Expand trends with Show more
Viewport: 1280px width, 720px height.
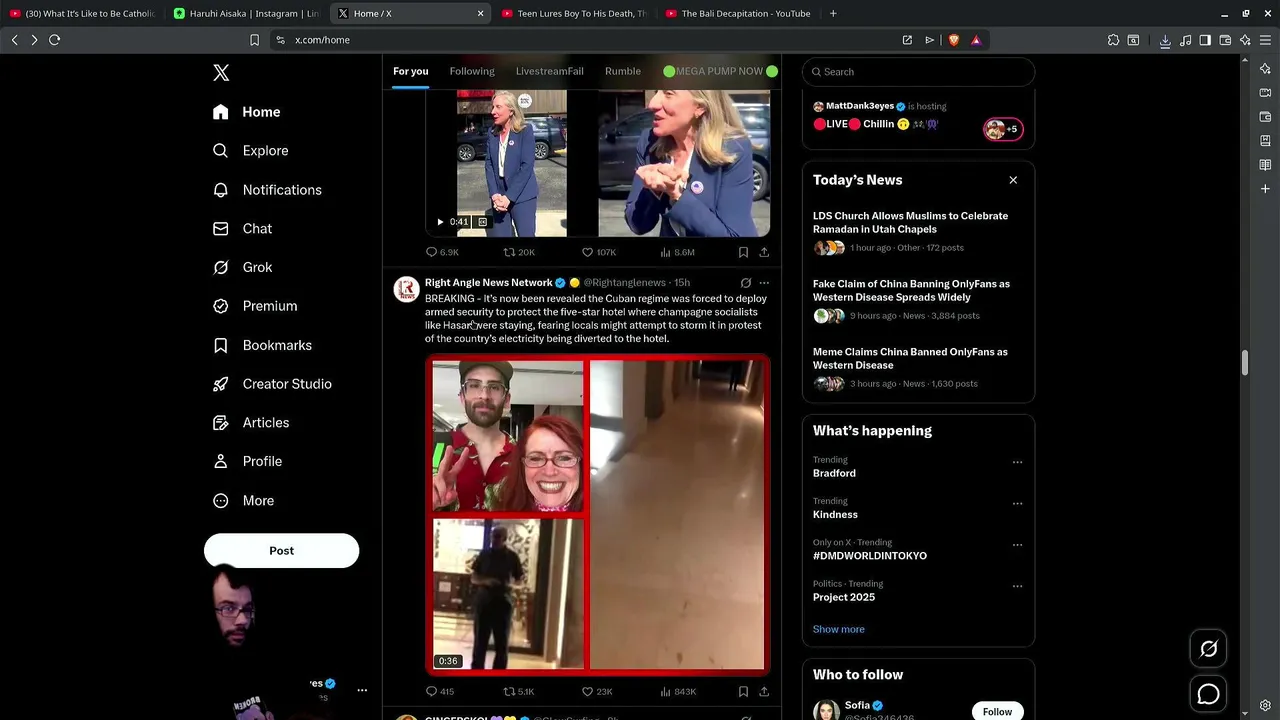(x=838, y=629)
